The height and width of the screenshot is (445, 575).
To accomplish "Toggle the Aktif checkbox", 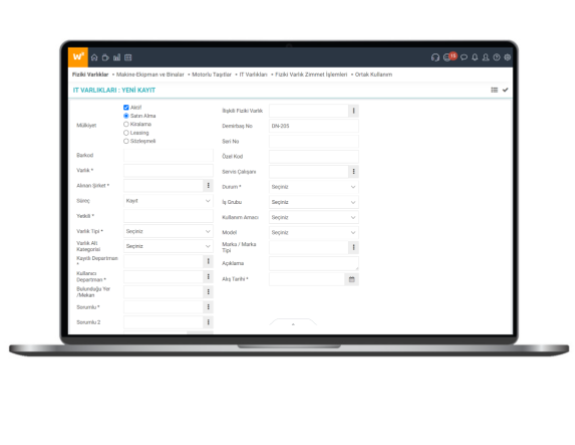I will [x=126, y=107].
